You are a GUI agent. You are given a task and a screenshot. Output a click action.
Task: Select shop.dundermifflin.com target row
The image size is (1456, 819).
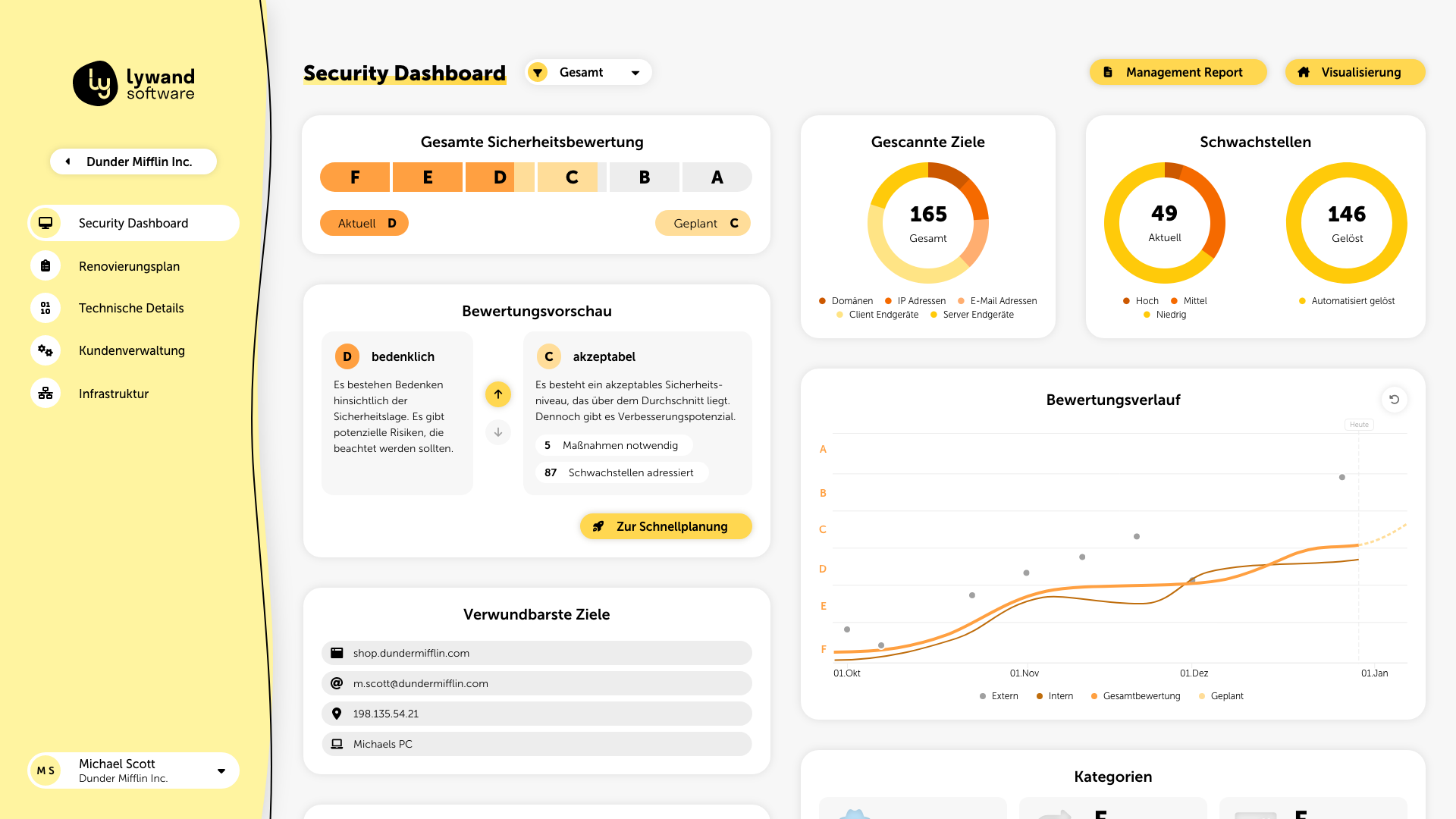[x=537, y=653]
